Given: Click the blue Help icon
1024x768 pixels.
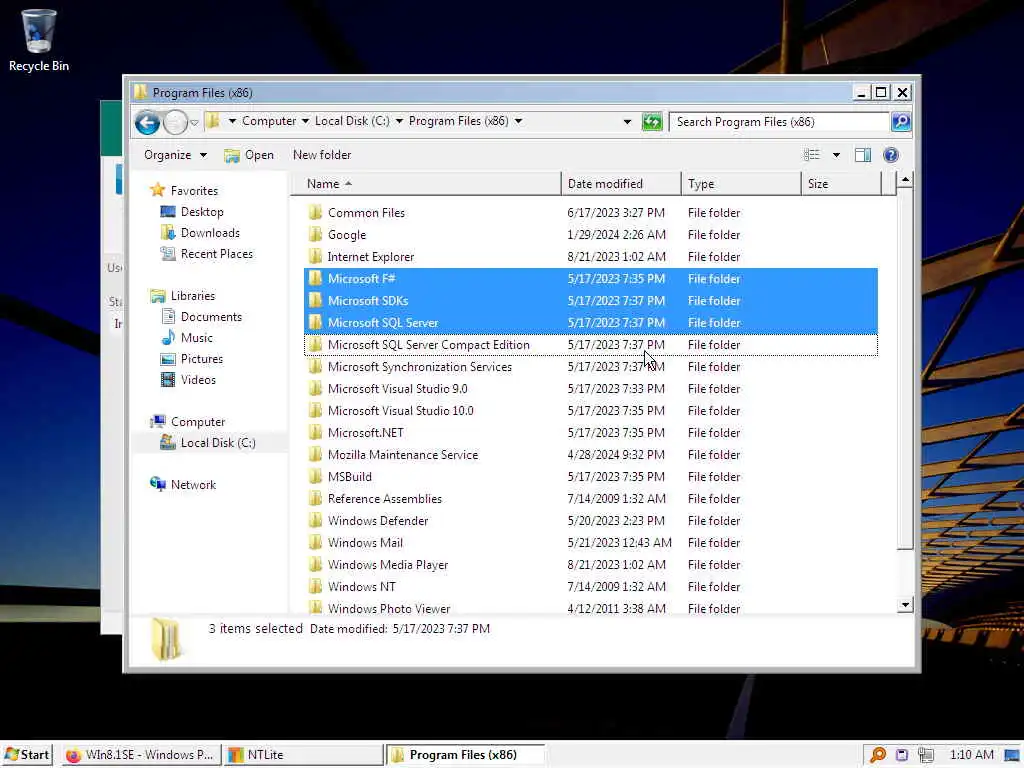Looking at the screenshot, I should (891, 155).
